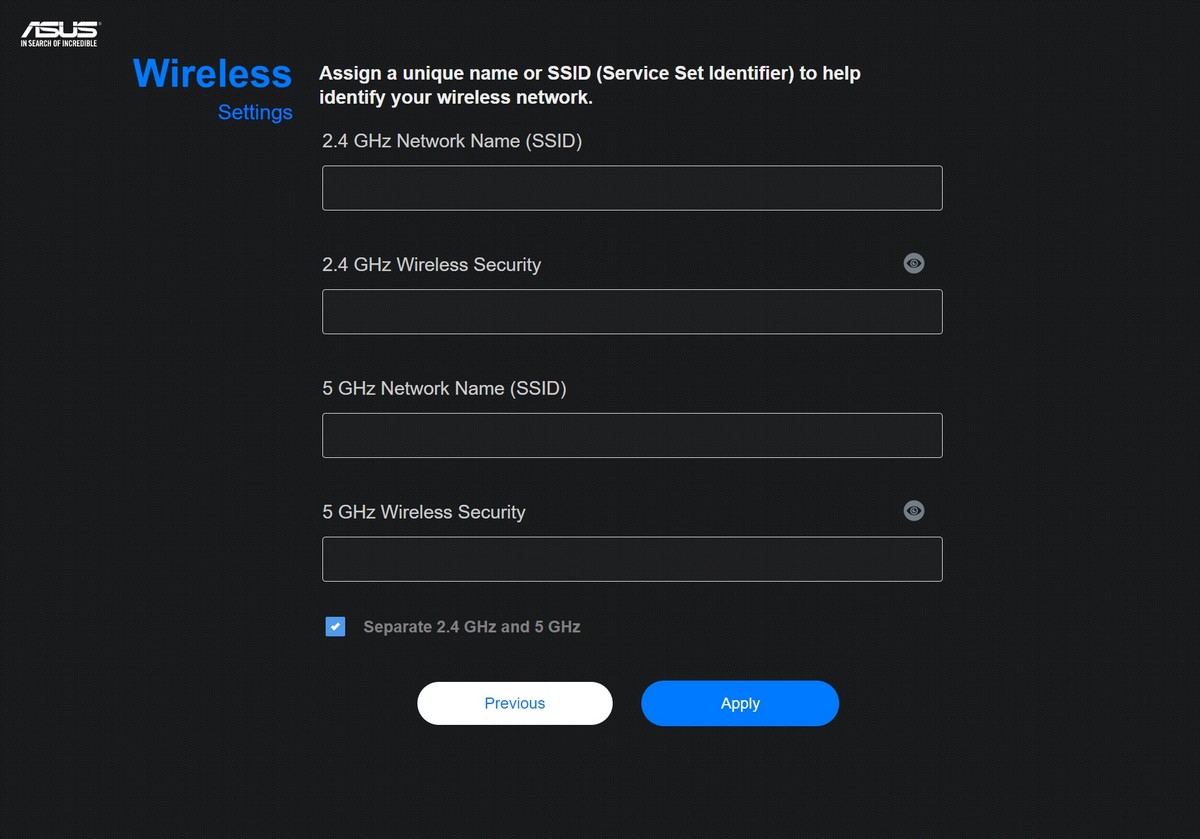The height and width of the screenshot is (839, 1200).
Task: Reveal the 5 GHz Wireless Security password
Action: (x=914, y=510)
